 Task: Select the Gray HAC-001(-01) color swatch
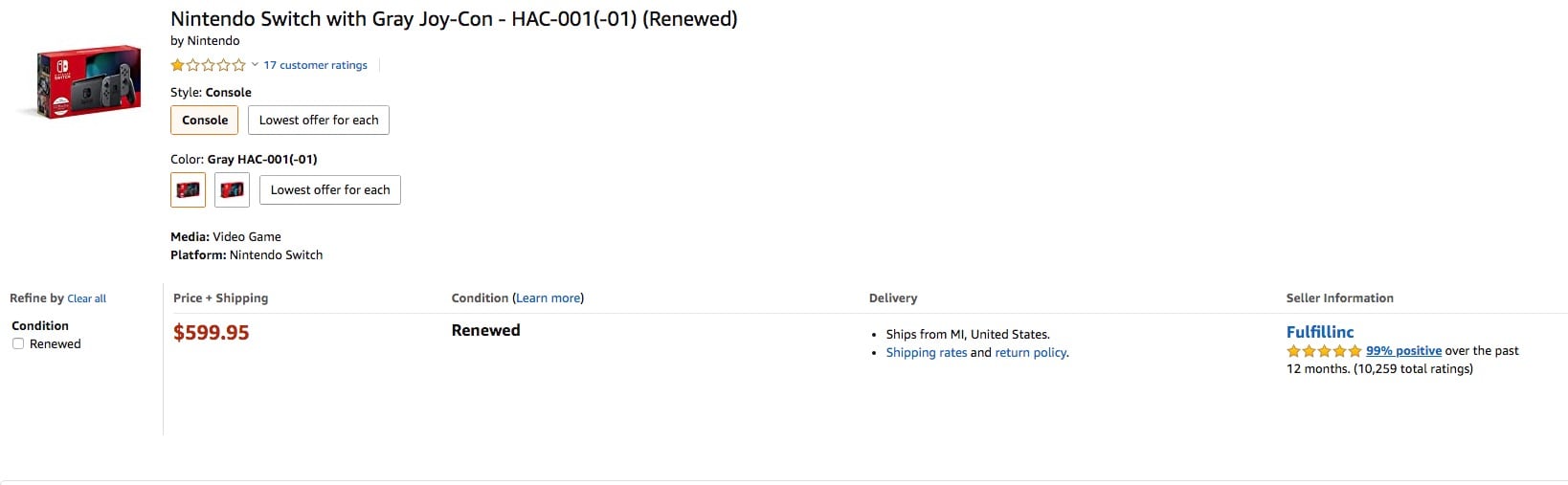(188, 189)
